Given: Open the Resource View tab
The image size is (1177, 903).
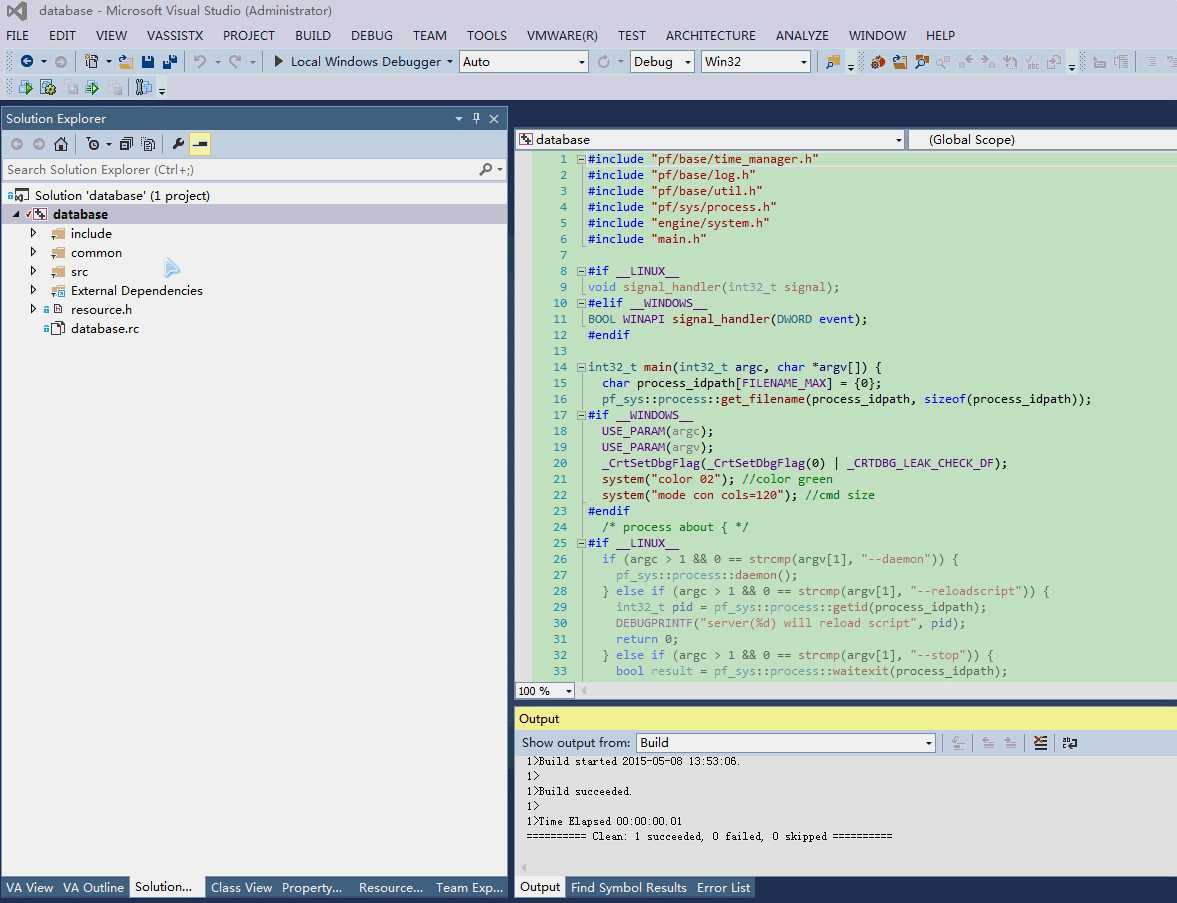Looking at the screenshot, I should [x=390, y=888].
